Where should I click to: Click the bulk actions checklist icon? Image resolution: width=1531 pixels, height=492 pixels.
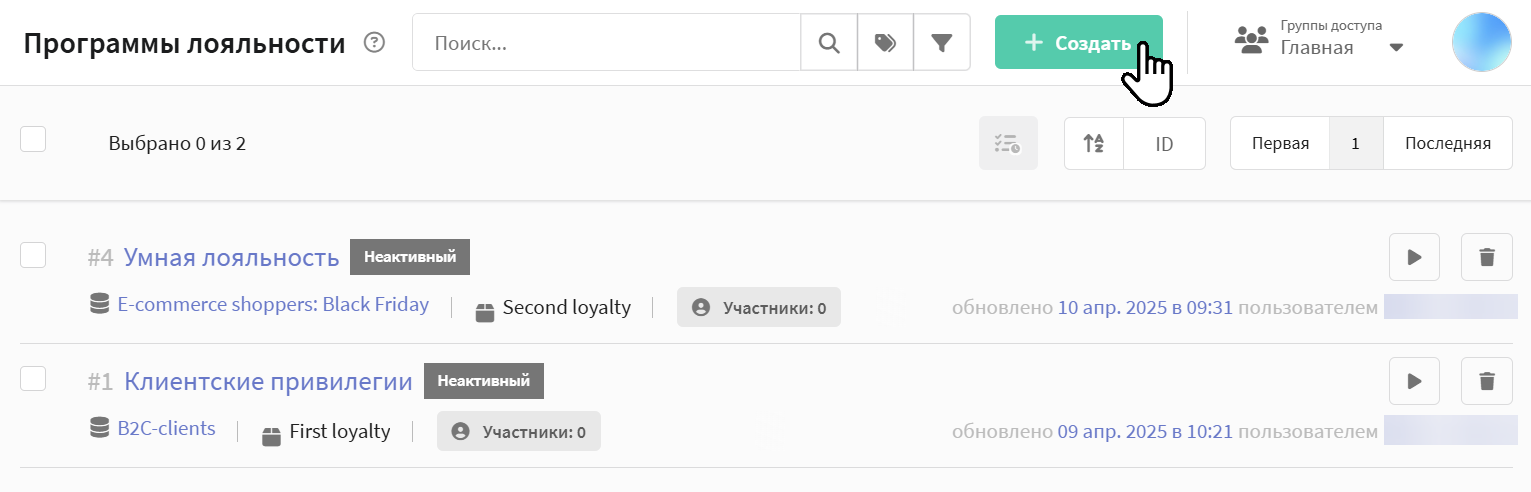(1008, 144)
